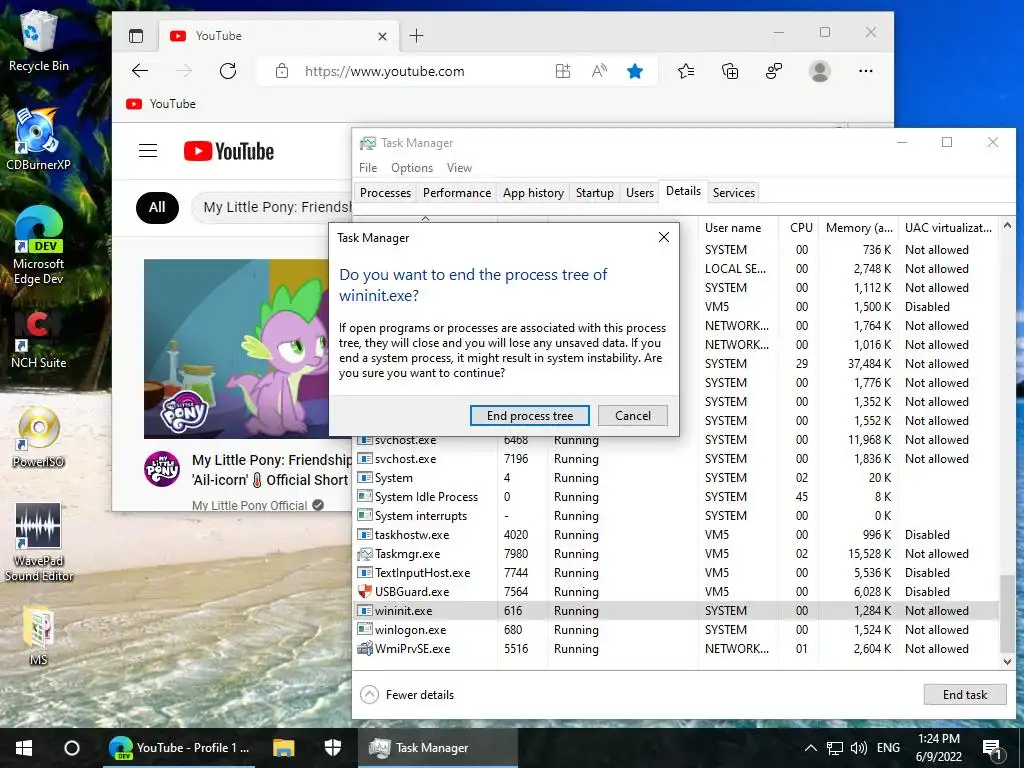Open File Explorer from taskbar
Viewport: 1024px width, 768px height.
(x=283, y=748)
